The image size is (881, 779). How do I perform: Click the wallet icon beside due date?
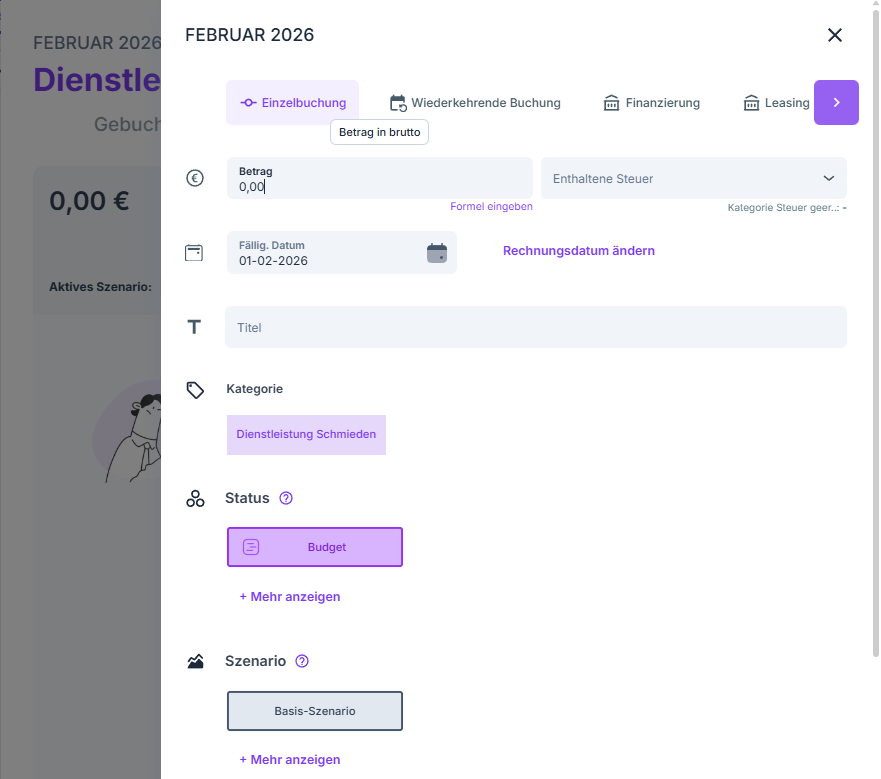tap(194, 252)
